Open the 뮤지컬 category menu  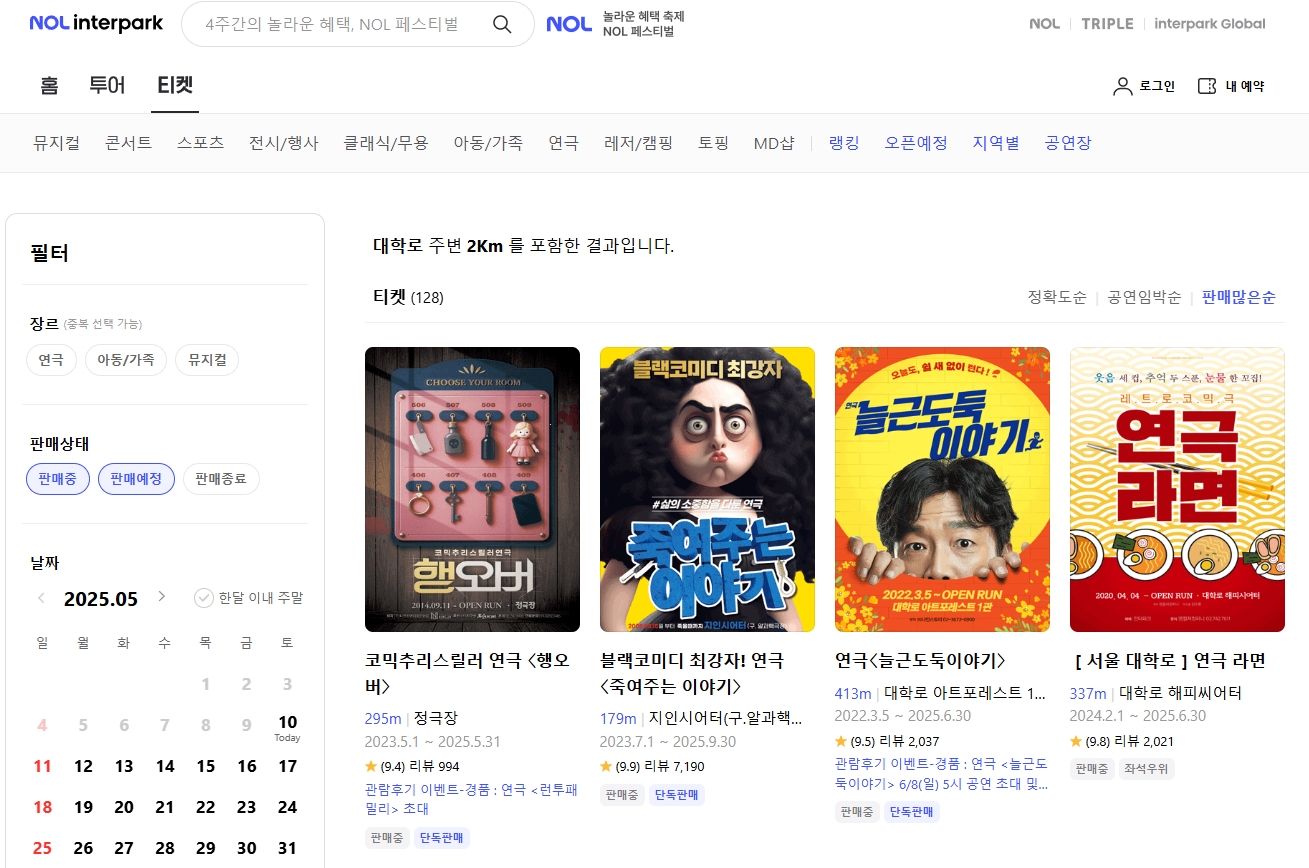(x=56, y=143)
